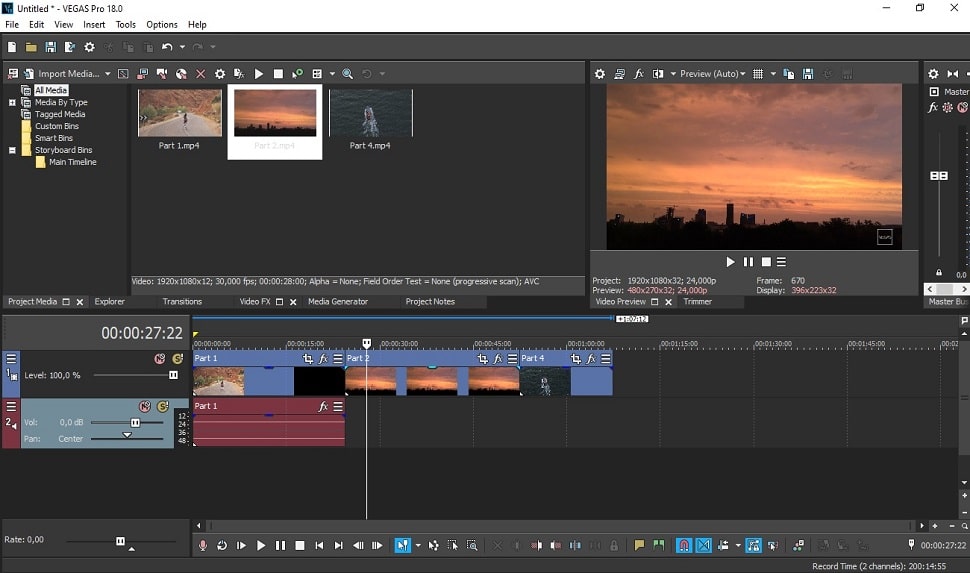This screenshot has width=970, height=573.
Task: Open edit tool selection dropdown arrow
Action: pos(418,545)
